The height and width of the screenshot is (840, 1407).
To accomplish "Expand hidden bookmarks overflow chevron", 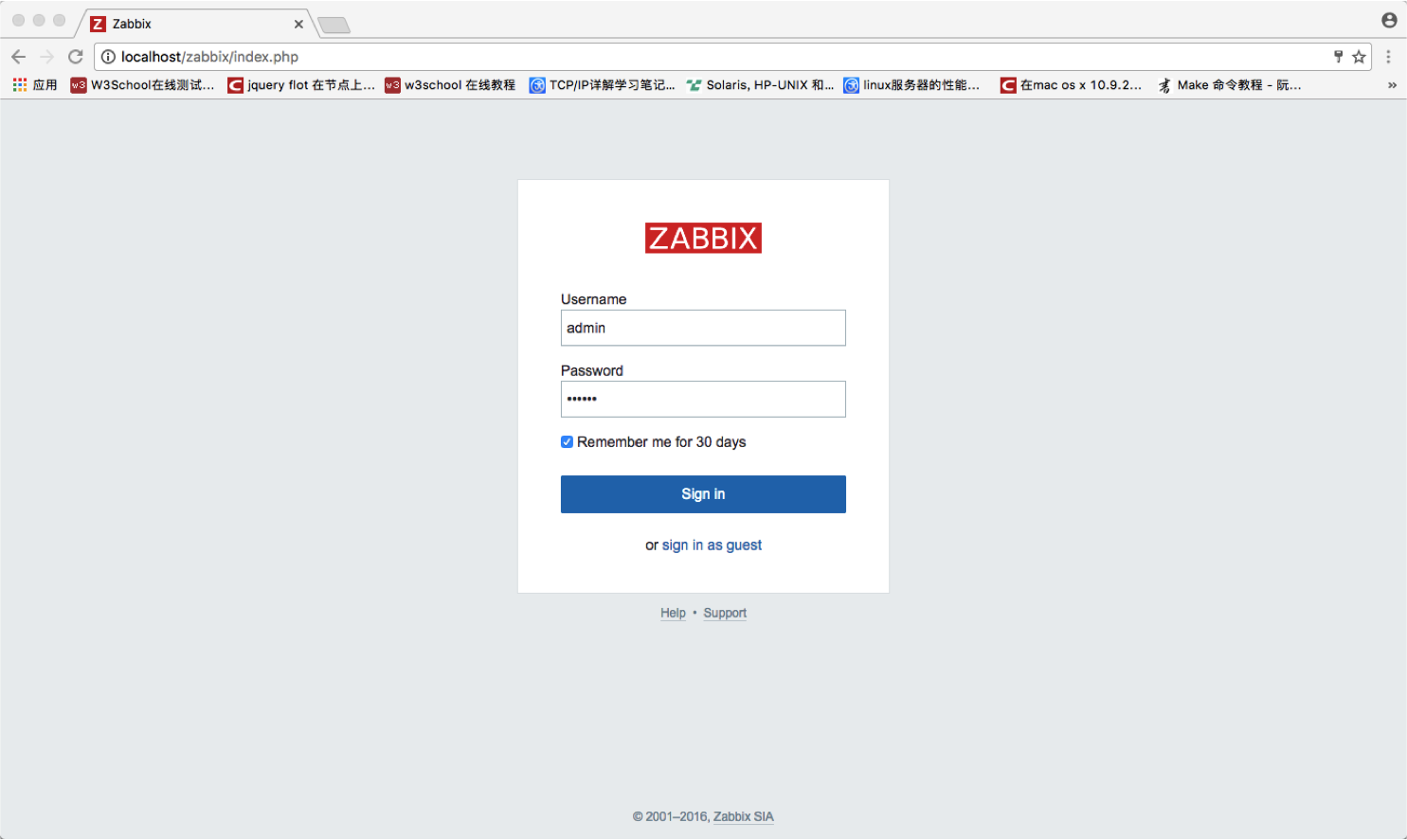I will pyautogui.click(x=1392, y=85).
